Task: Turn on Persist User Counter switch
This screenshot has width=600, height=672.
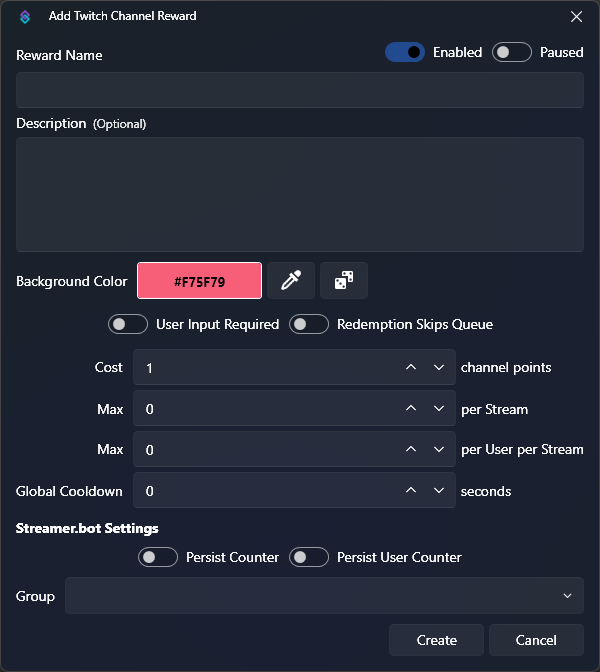Action: tap(309, 557)
